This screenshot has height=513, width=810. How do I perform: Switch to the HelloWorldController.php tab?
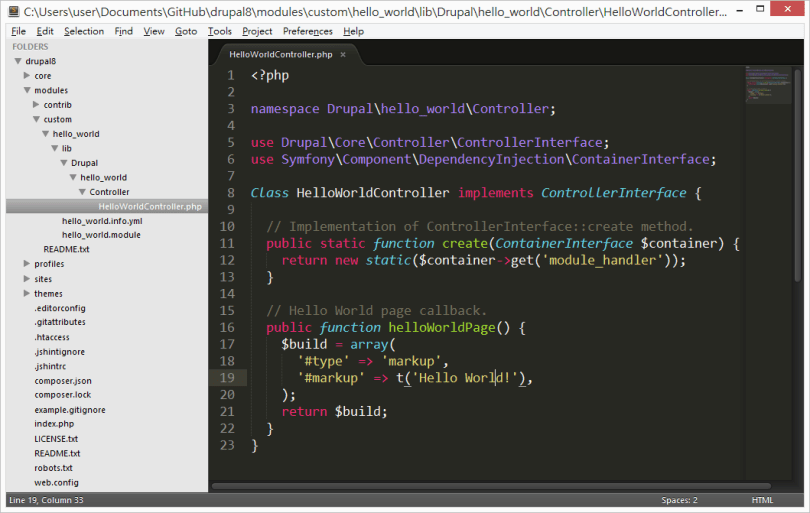281,54
